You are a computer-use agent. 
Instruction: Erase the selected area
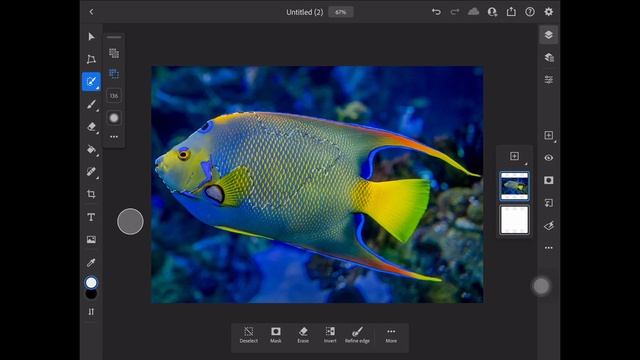point(303,335)
